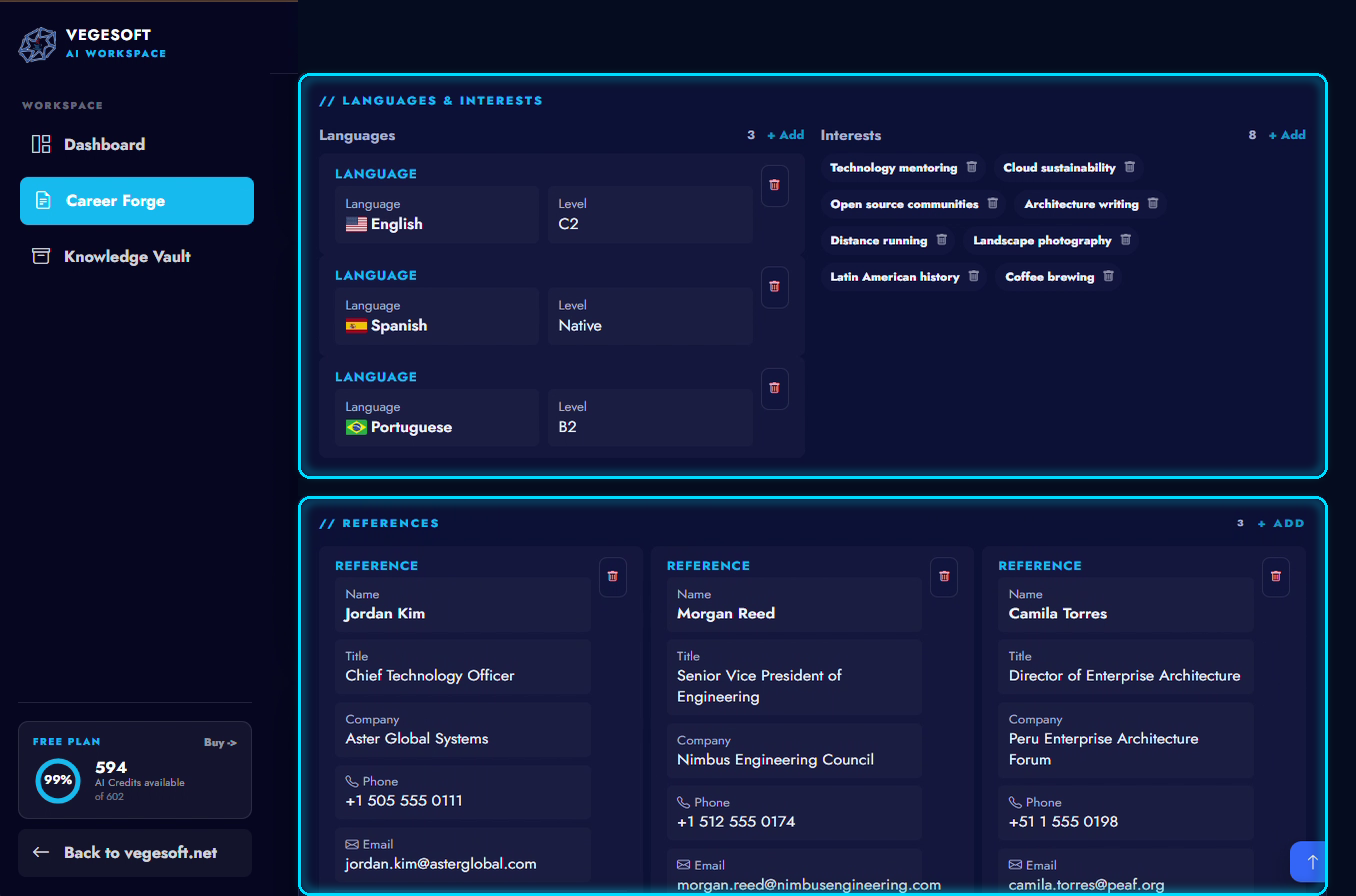
Task: Delete the Camila Torres reference
Action: pos(1276,577)
